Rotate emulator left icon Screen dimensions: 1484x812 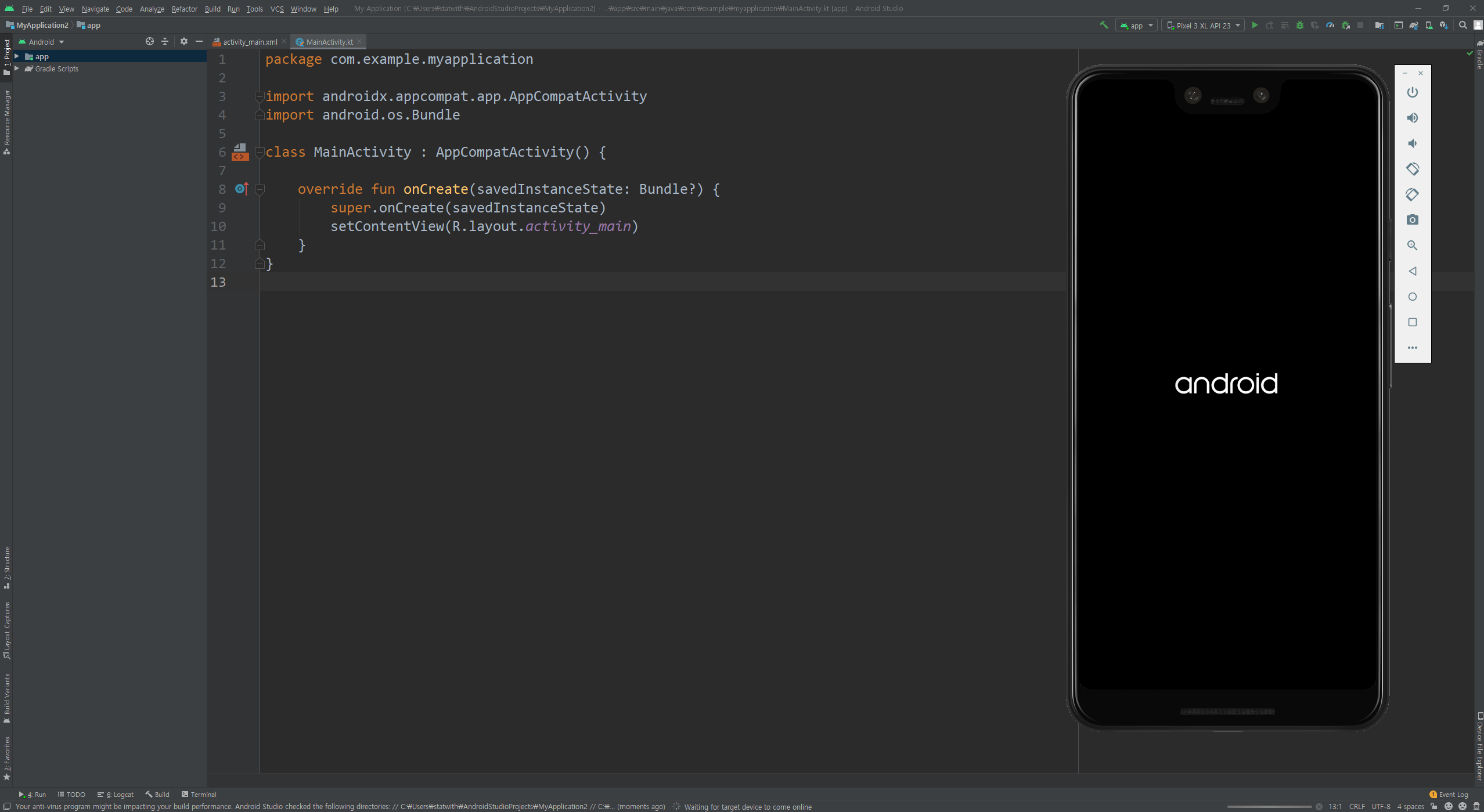click(1413, 169)
